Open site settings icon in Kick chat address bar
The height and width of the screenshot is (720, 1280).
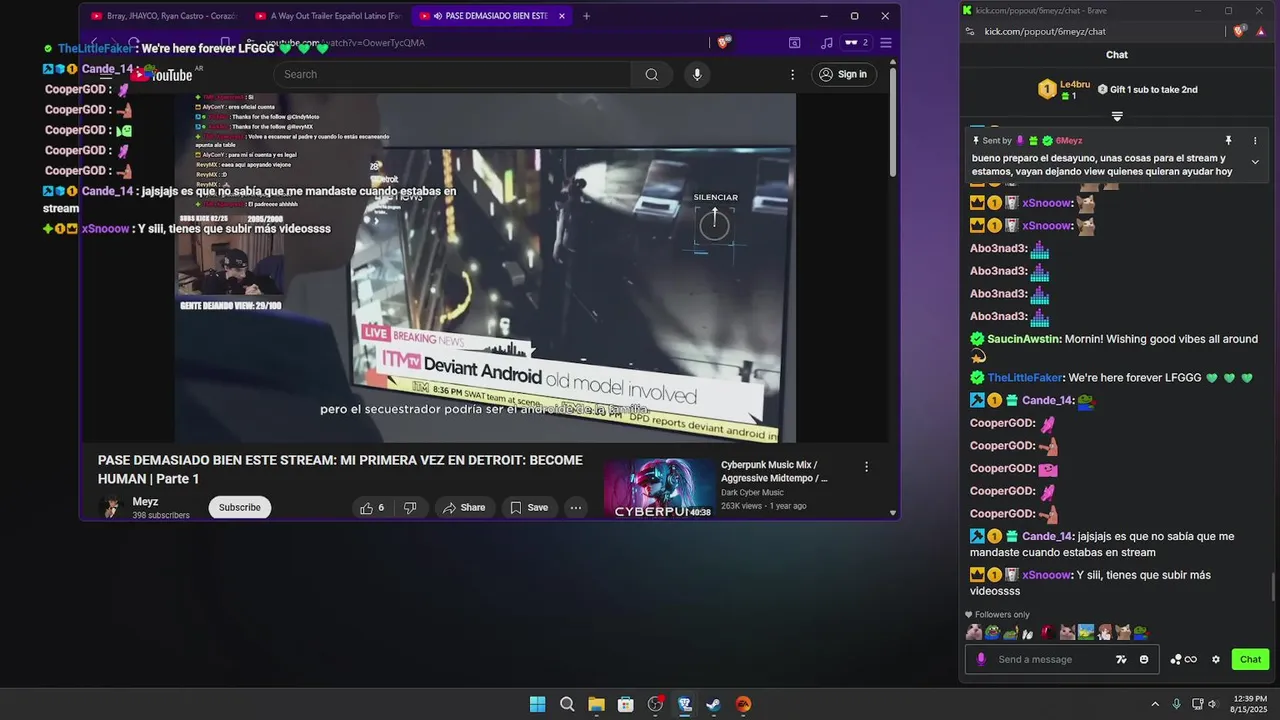pyautogui.click(x=969, y=31)
